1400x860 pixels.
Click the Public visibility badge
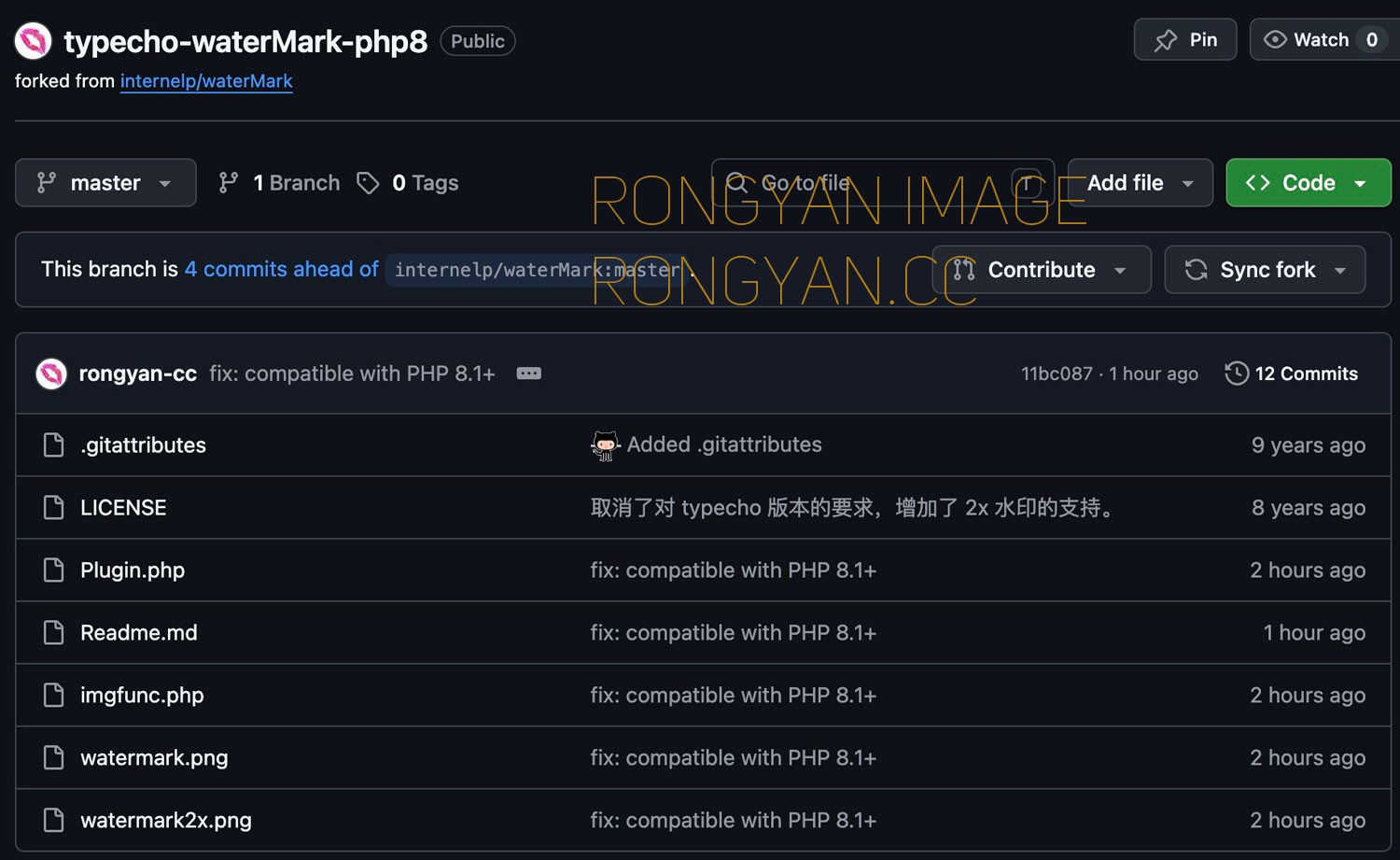click(478, 41)
